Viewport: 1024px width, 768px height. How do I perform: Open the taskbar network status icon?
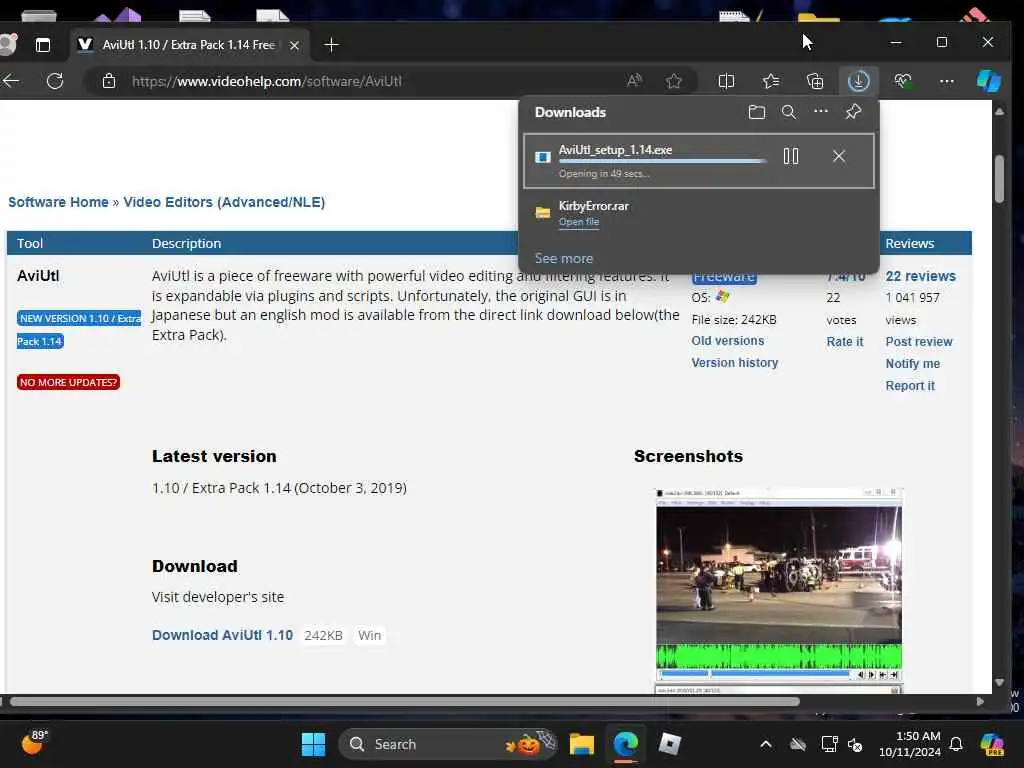point(829,744)
